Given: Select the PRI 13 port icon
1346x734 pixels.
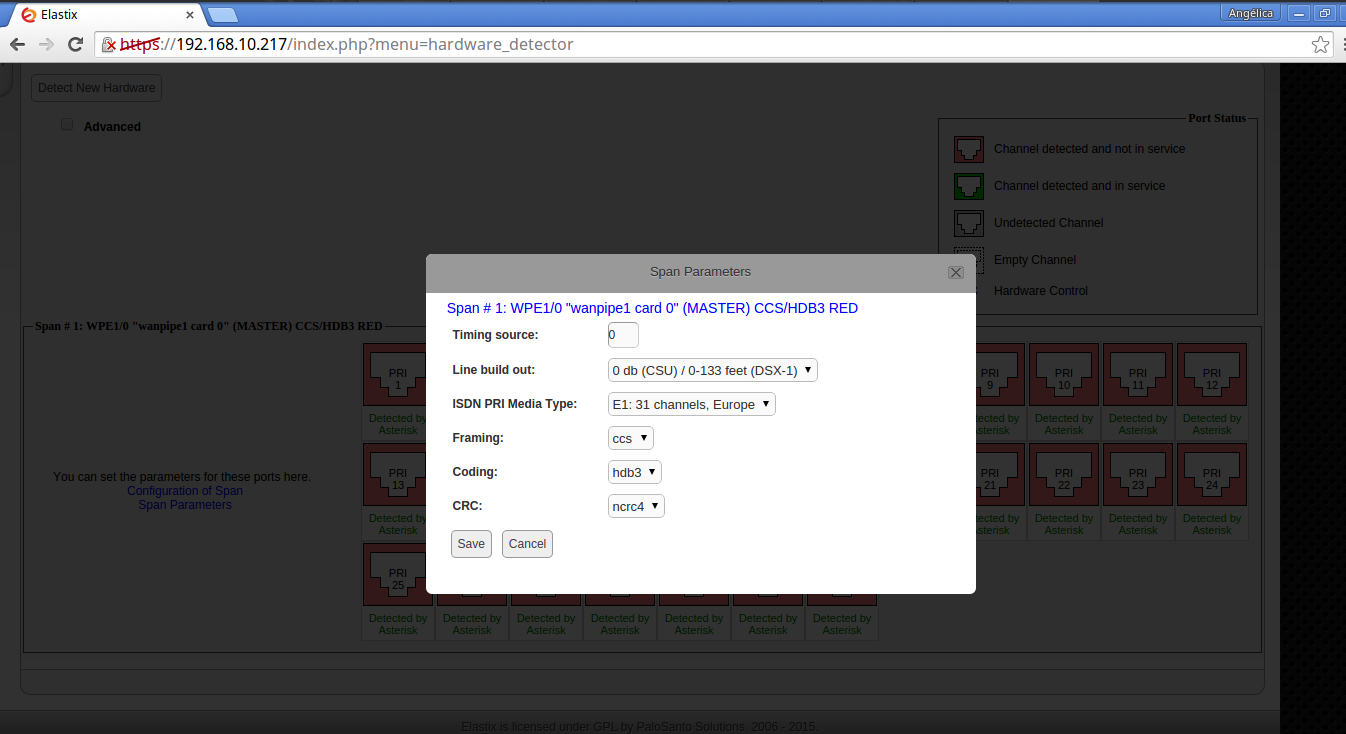Looking at the screenshot, I should point(397,477).
